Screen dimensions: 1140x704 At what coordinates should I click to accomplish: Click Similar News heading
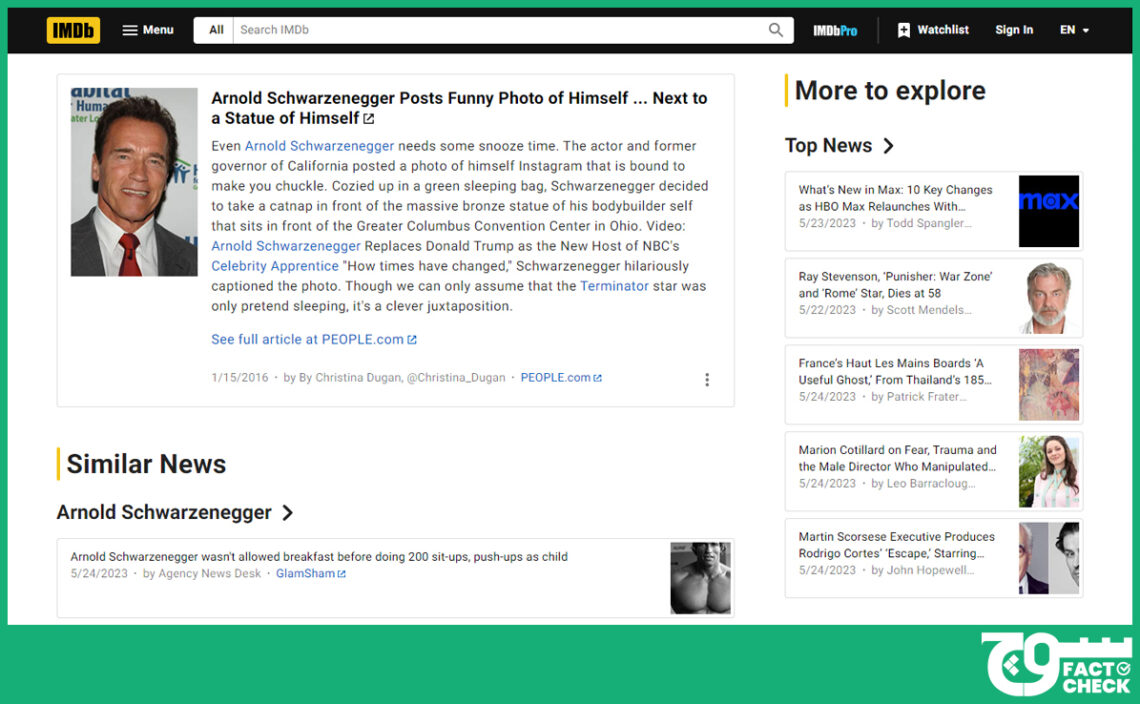(146, 464)
